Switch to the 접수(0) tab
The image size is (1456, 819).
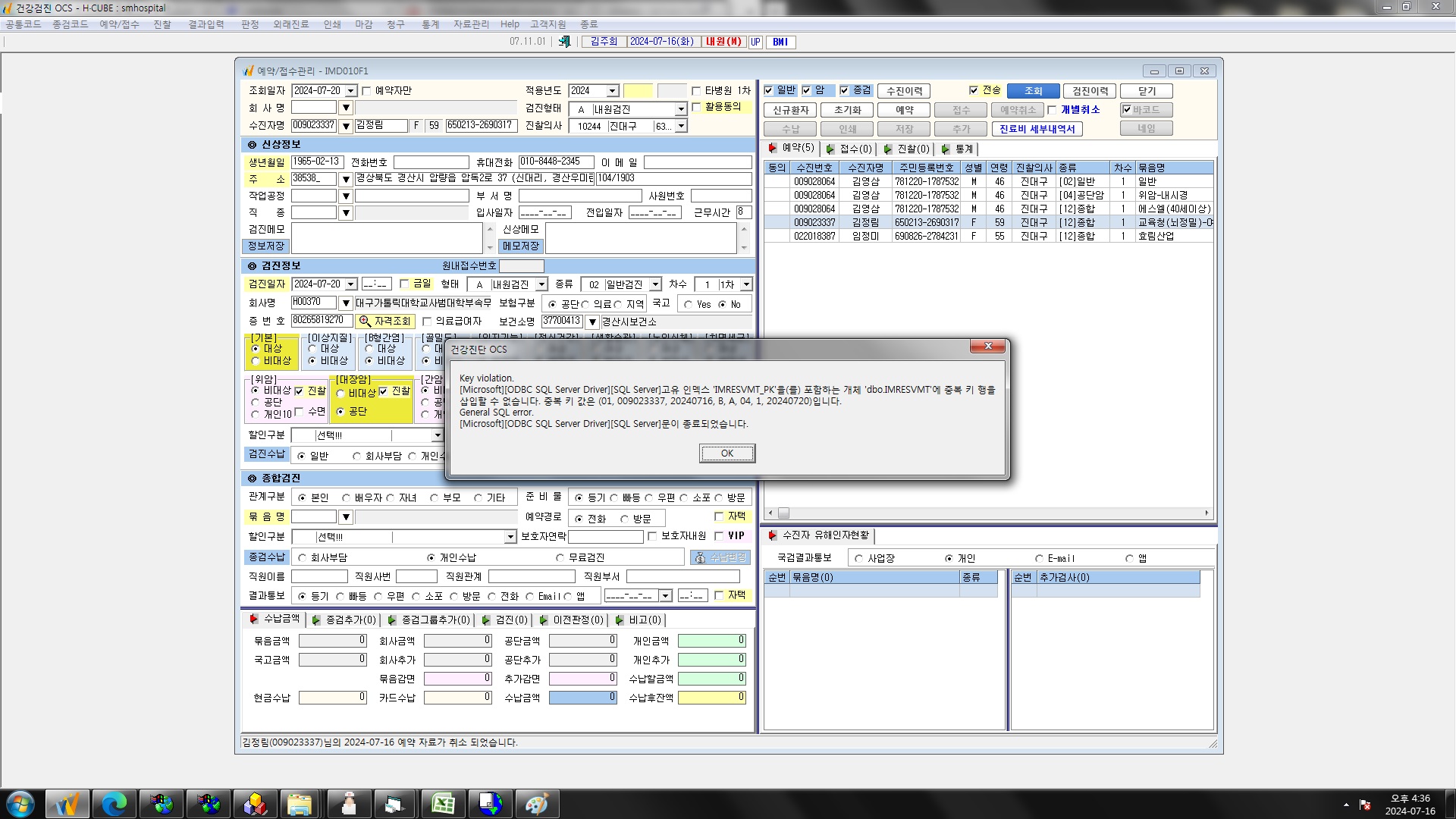849,149
